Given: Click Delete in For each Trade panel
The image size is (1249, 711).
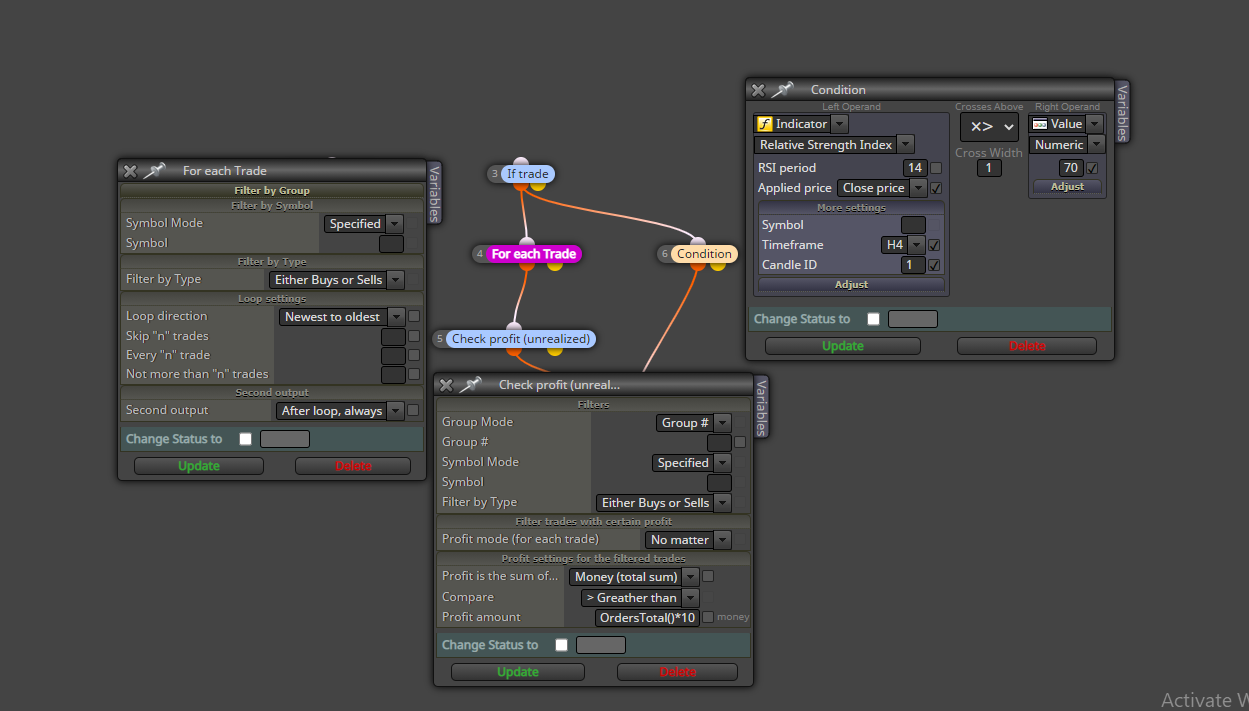Looking at the screenshot, I should click(353, 466).
